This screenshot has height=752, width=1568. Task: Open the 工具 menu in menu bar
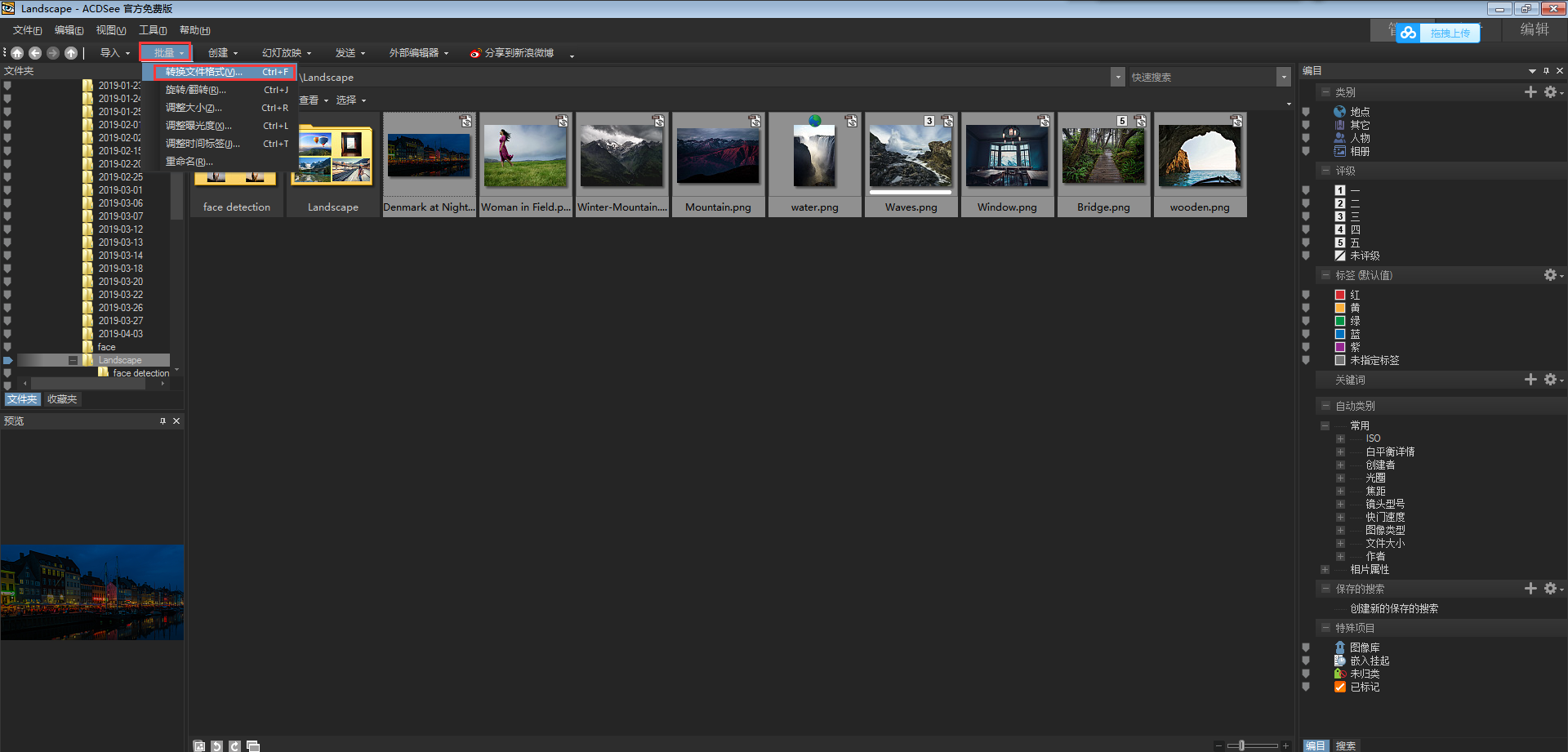coord(153,30)
